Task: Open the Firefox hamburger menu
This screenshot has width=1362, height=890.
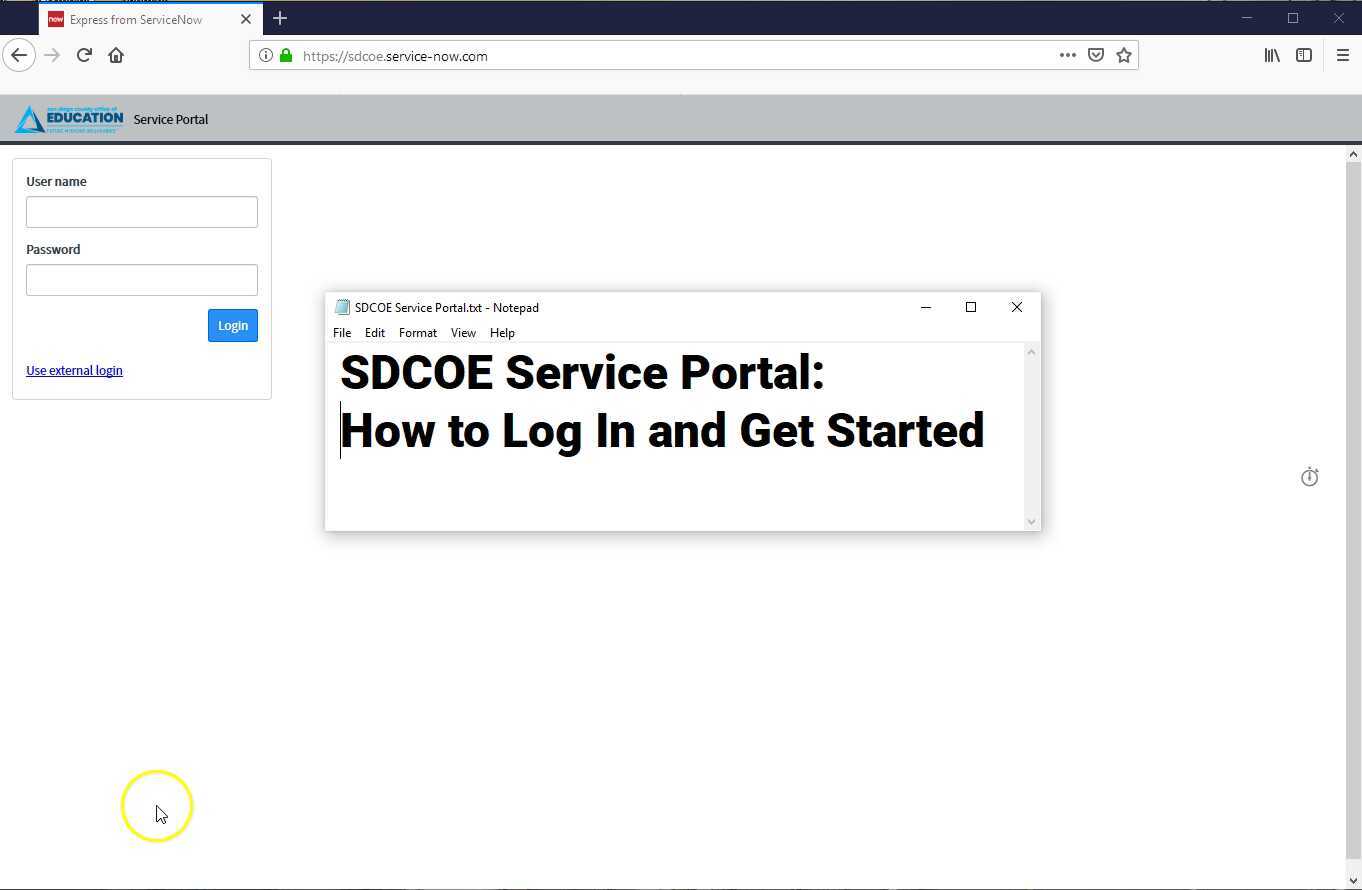Action: click(1343, 55)
